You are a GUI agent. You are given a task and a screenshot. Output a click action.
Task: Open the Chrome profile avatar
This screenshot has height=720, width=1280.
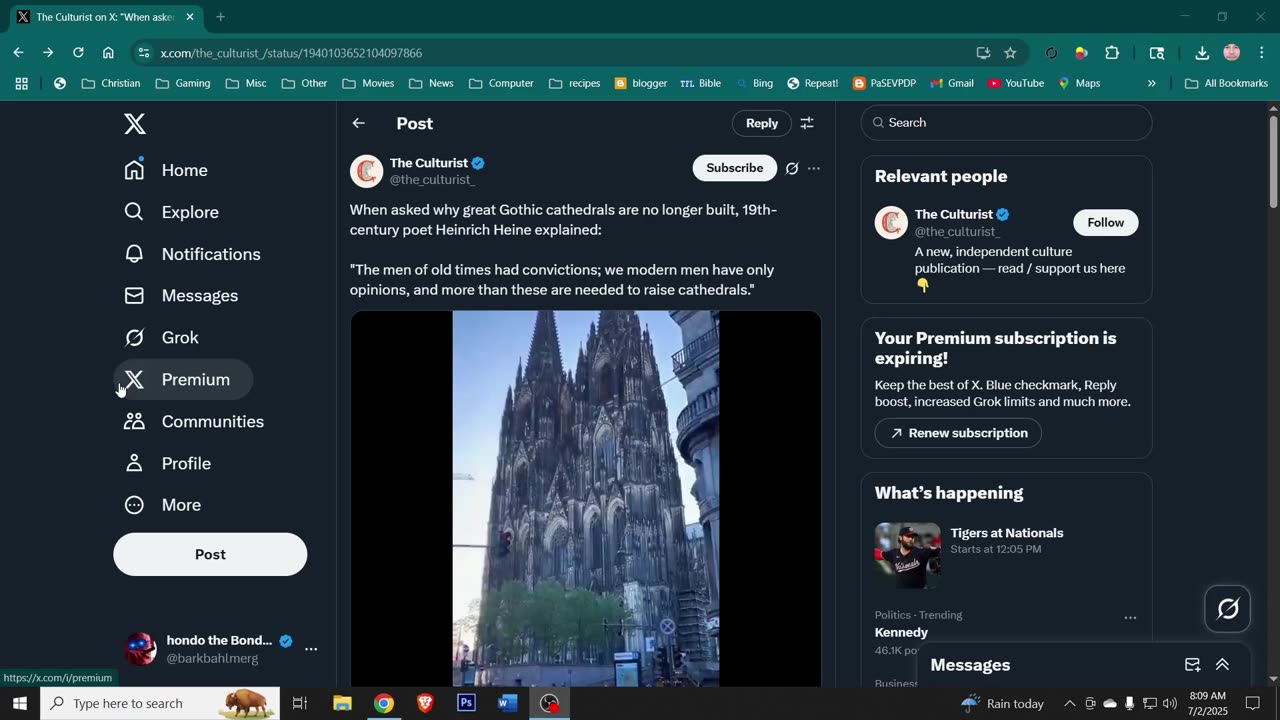pos(1232,53)
